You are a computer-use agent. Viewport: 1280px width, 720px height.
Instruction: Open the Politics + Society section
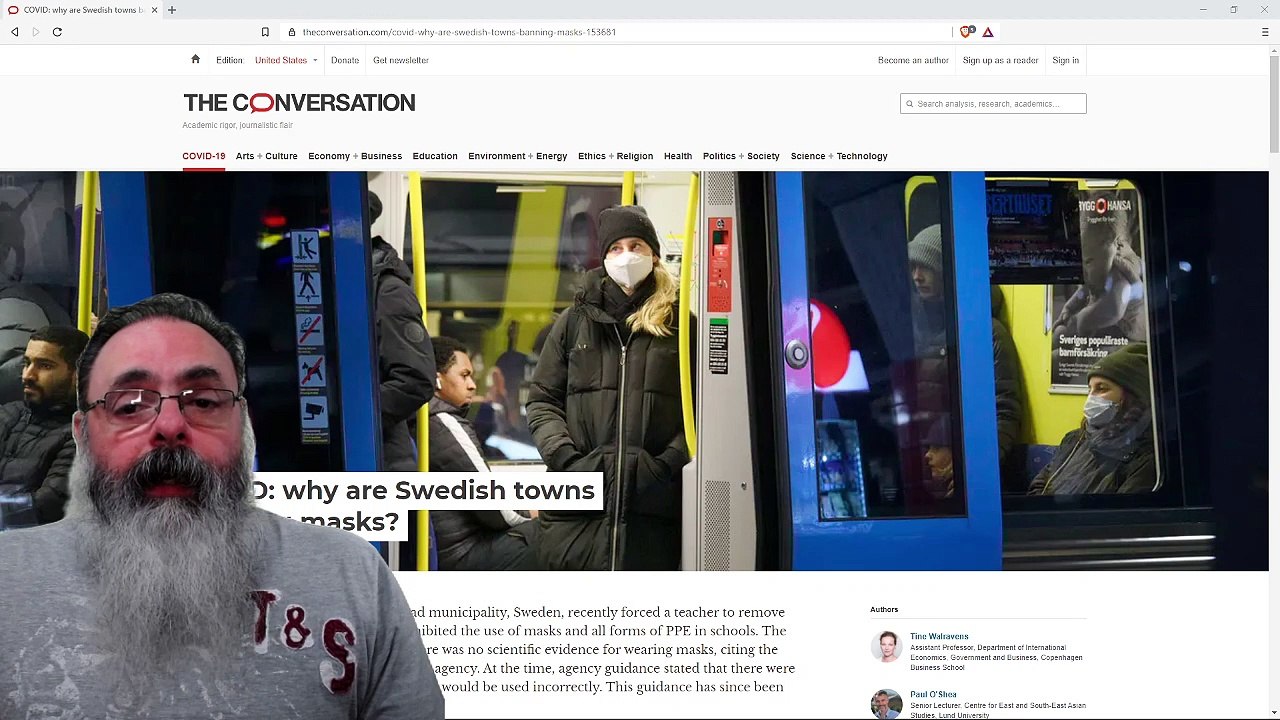[741, 156]
